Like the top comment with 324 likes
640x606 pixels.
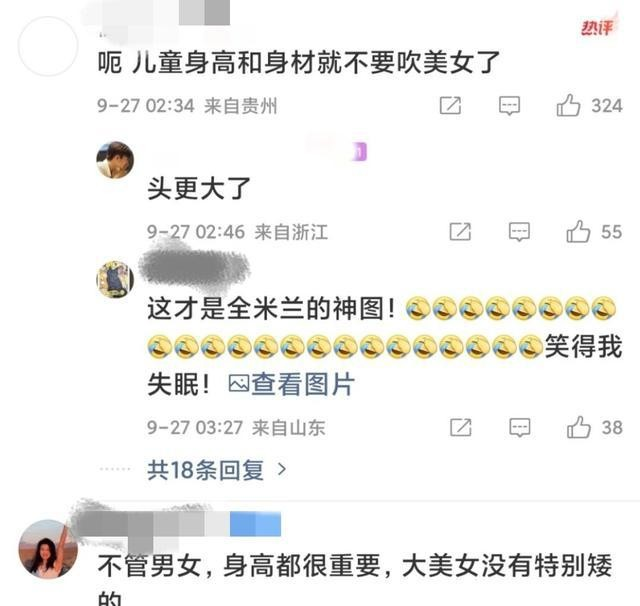(x=568, y=105)
